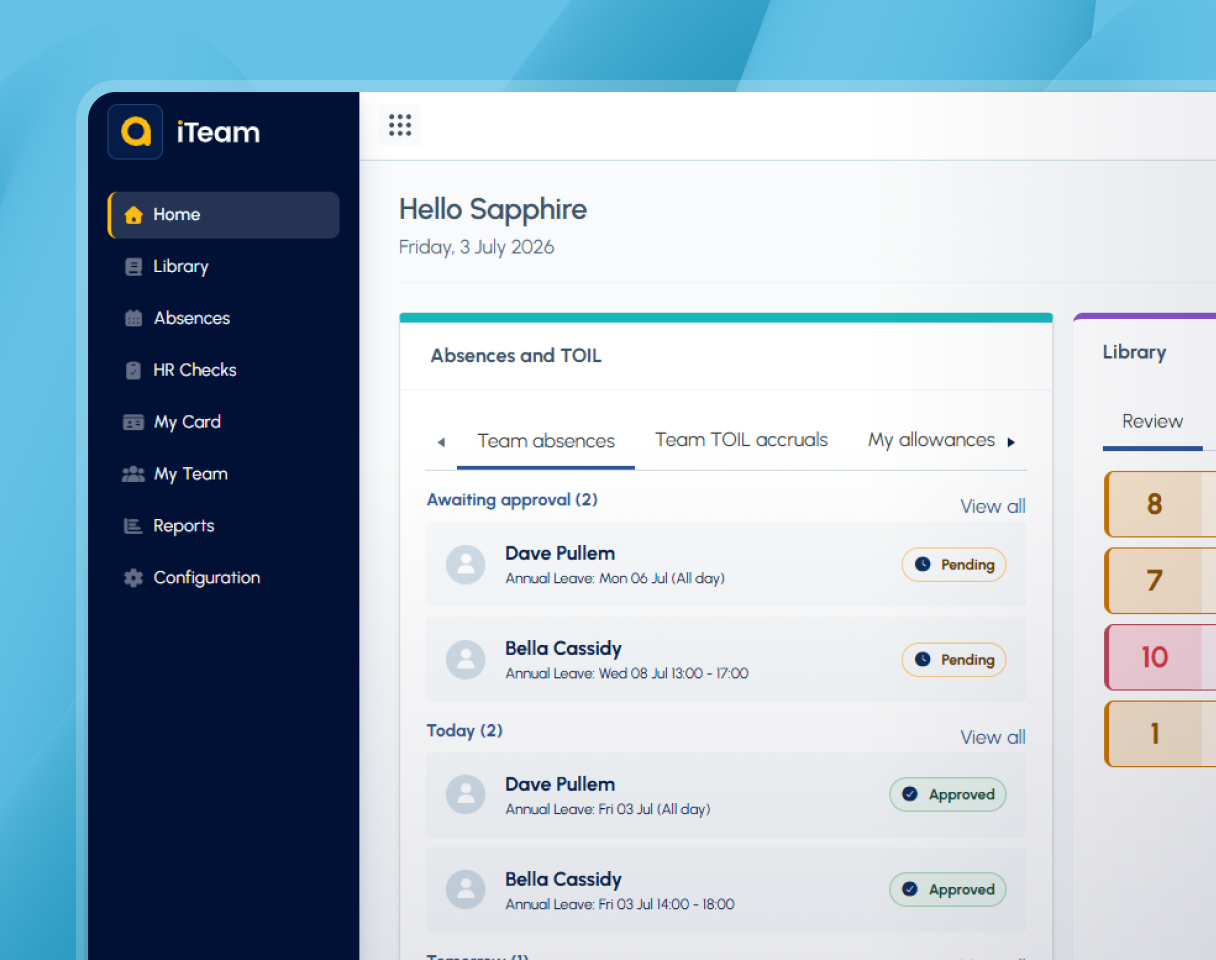Click the checkmark icon in Dave Pullem's Approved badge
This screenshot has width=1216, height=960.
[x=910, y=795]
